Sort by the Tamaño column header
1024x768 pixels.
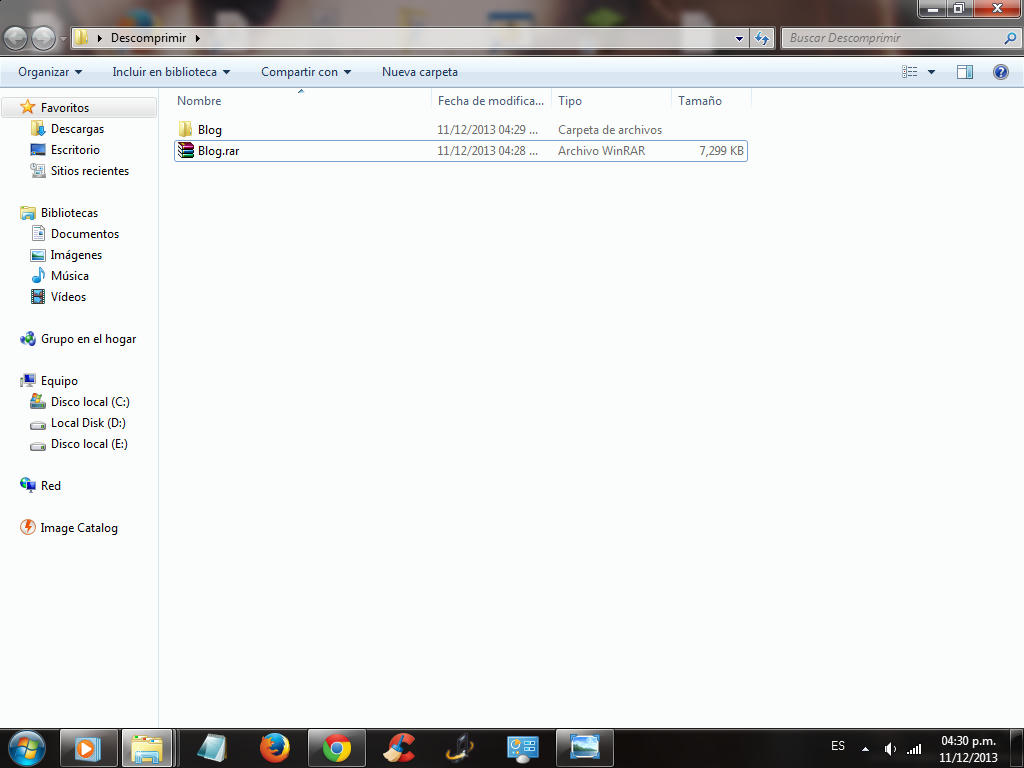(x=700, y=101)
